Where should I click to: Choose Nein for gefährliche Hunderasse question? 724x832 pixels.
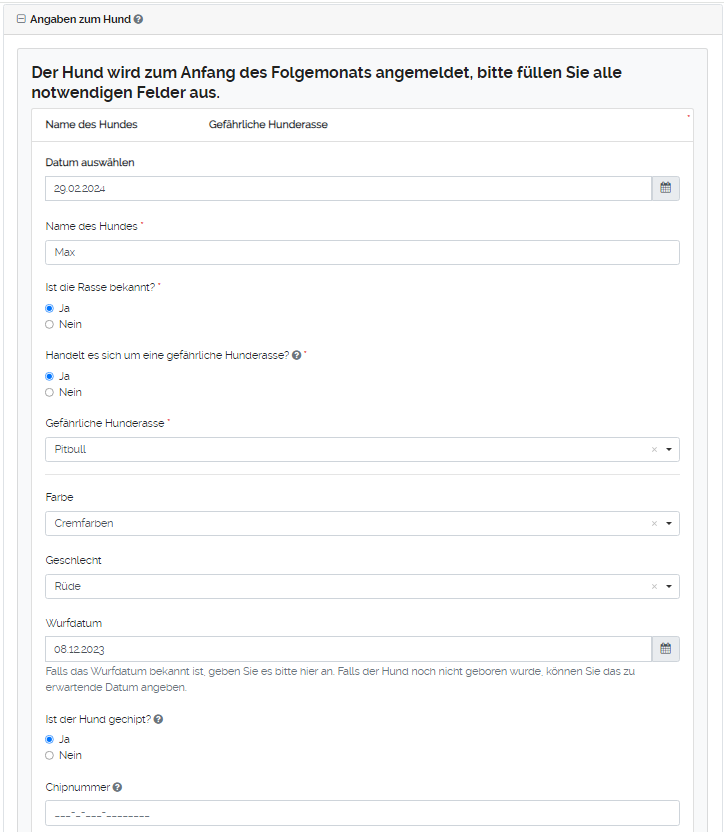click(49, 392)
